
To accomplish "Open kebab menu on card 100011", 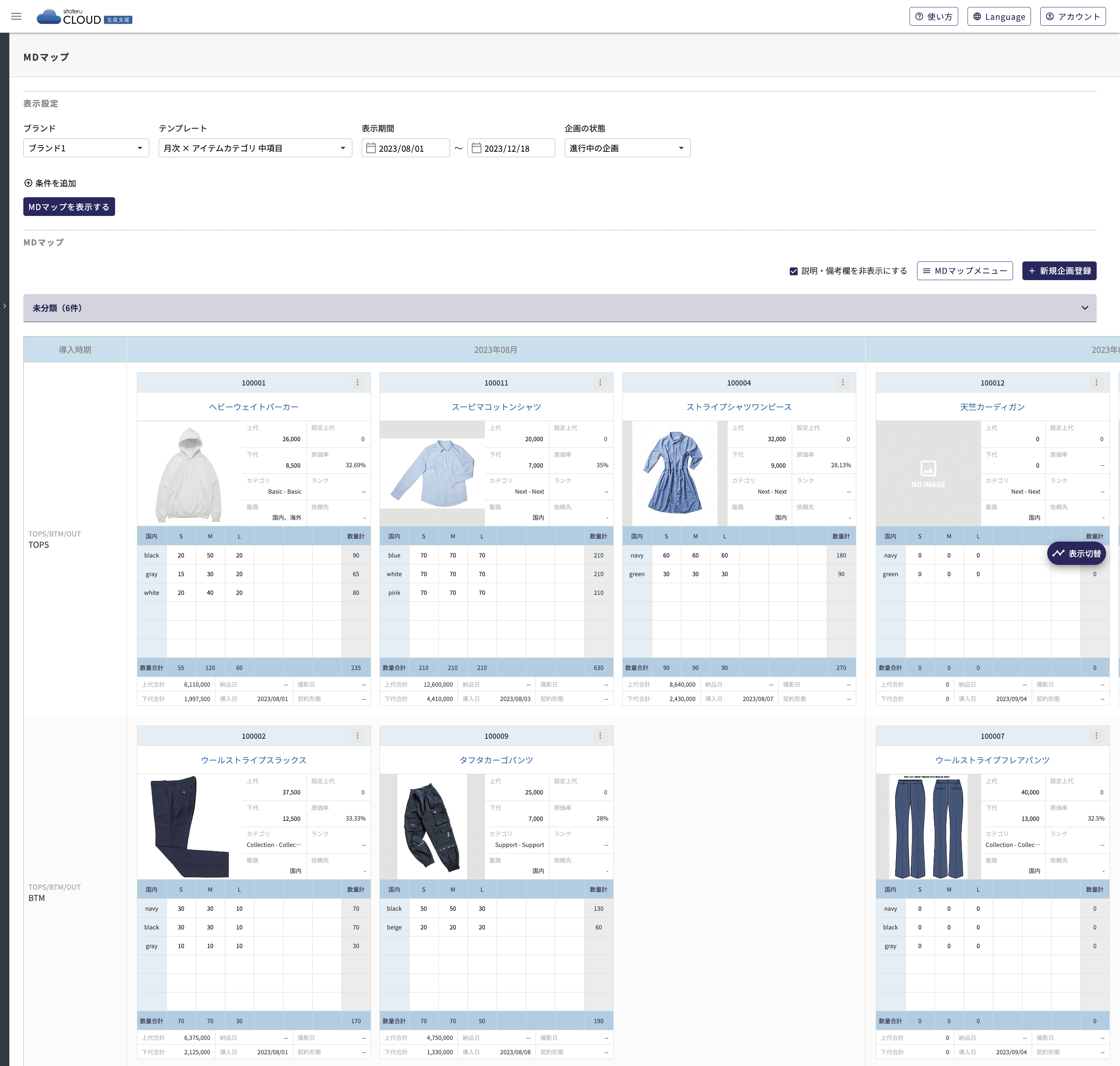I will [x=600, y=382].
